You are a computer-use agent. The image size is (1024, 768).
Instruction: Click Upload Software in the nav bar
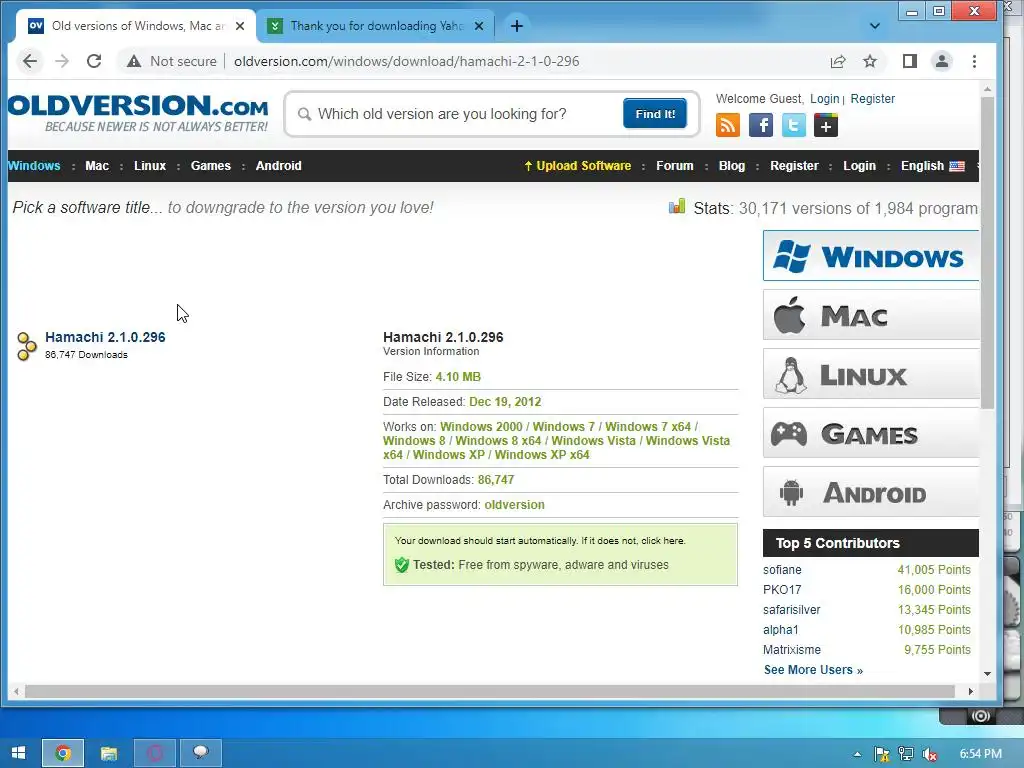[x=577, y=166]
